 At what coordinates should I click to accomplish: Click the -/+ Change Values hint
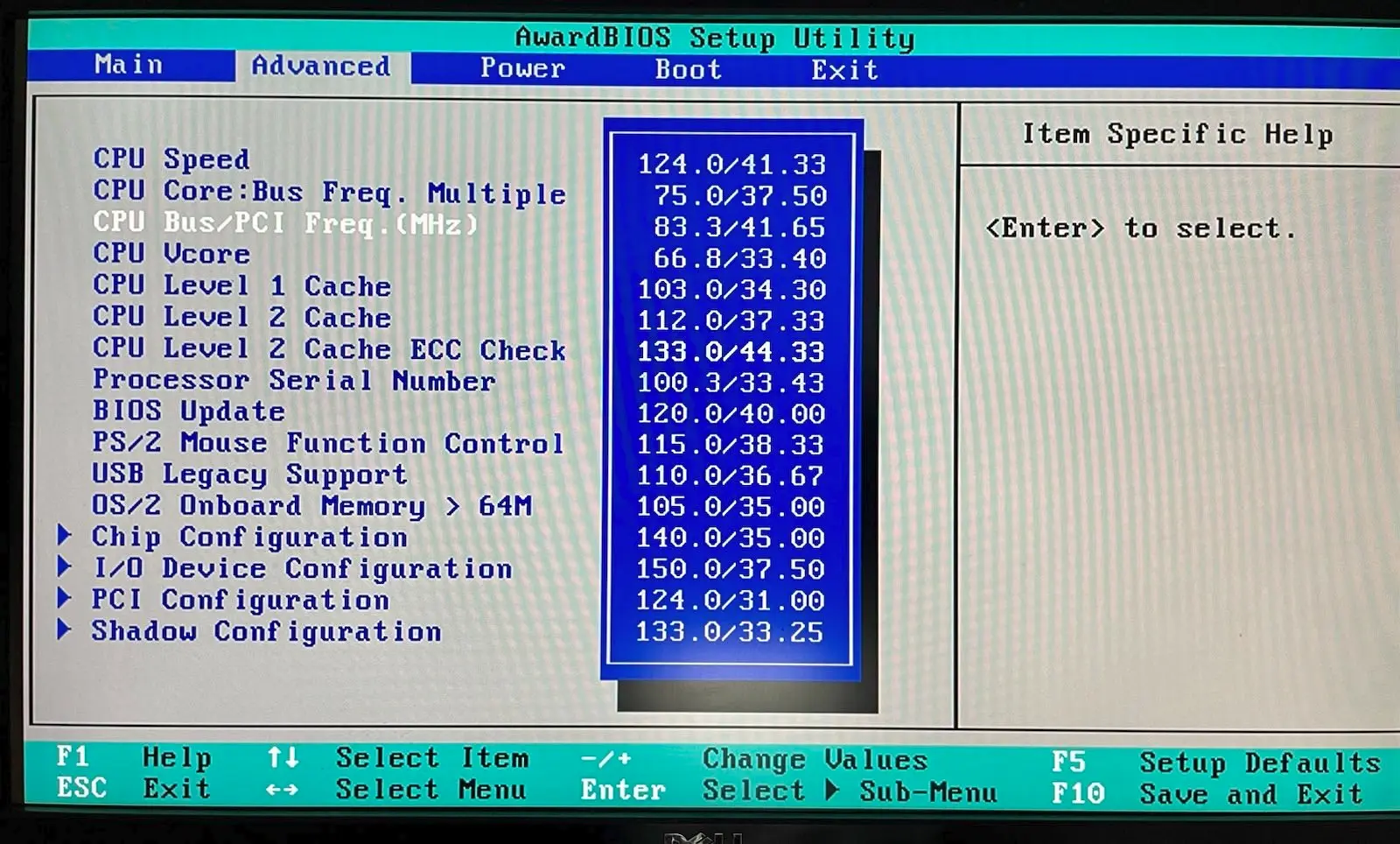tap(754, 759)
